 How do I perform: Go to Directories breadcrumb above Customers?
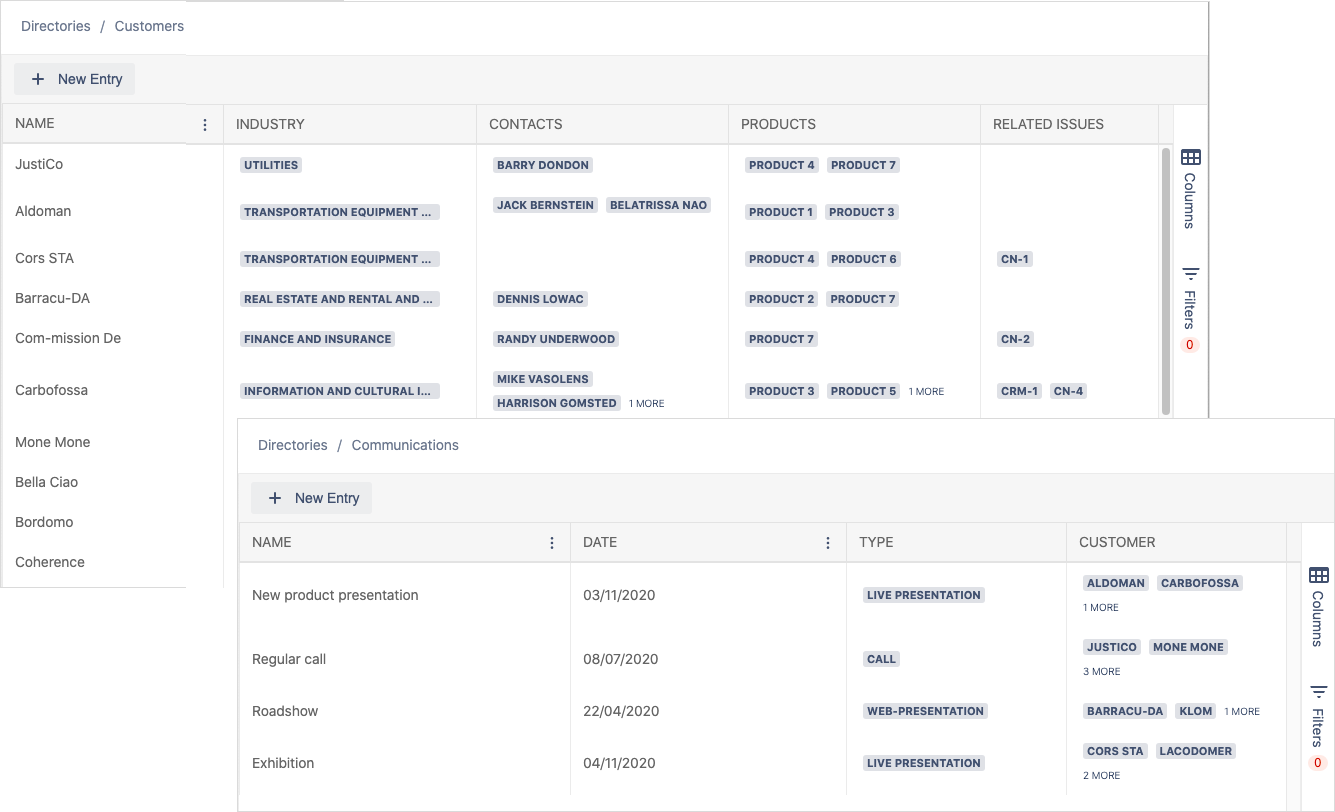pyautogui.click(x=56, y=26)
